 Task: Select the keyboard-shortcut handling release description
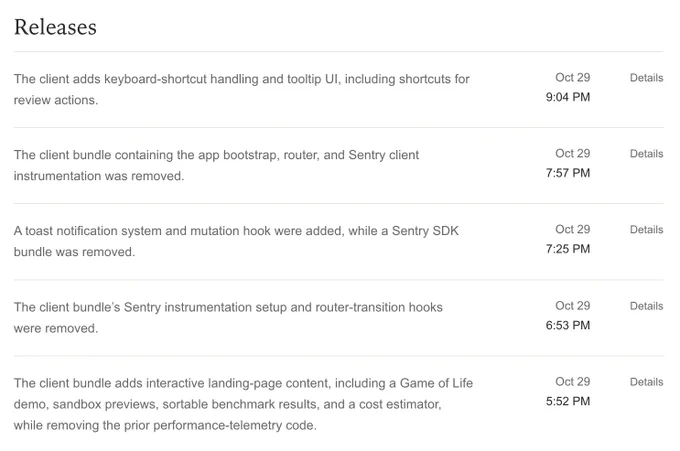pyautogui.click(x=242, y=89)
